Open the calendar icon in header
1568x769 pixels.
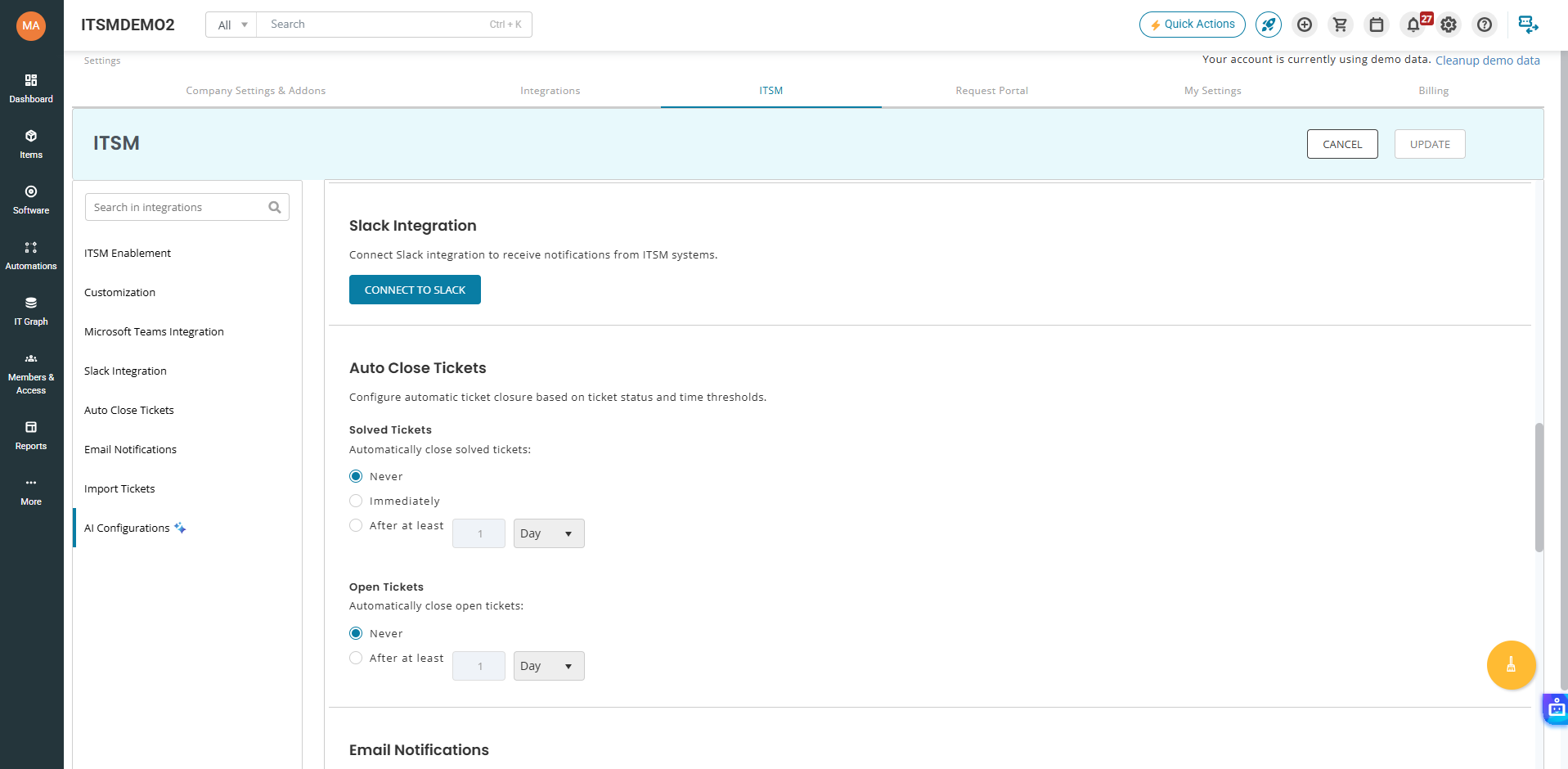coord(1377,25)
